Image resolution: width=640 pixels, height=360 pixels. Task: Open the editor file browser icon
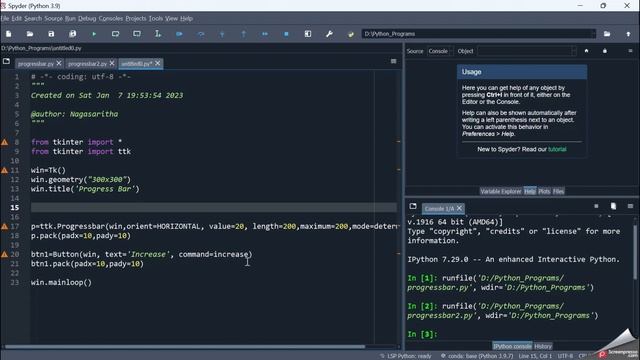click(x=6, y=61)
